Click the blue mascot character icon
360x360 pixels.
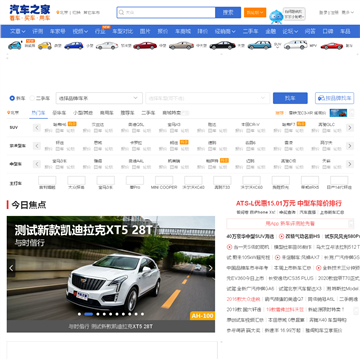coord(276,16)
